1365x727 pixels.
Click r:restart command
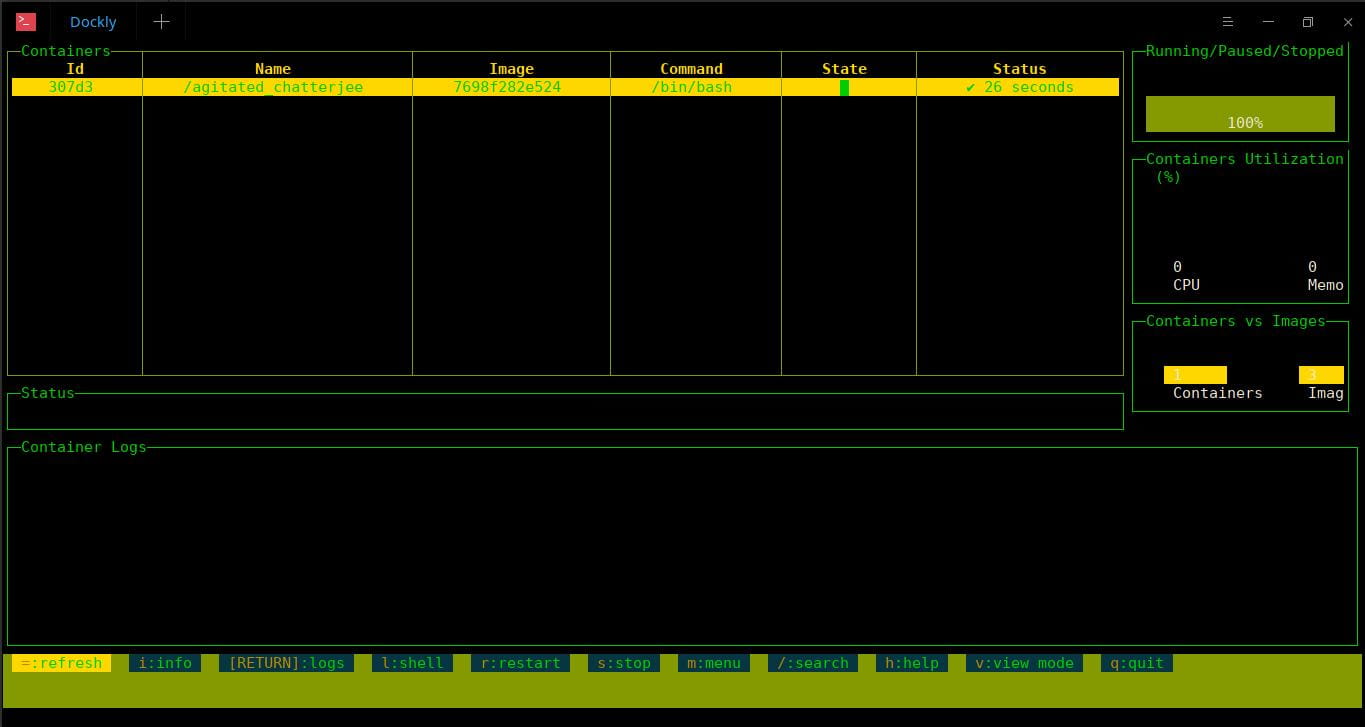point(520,663)
